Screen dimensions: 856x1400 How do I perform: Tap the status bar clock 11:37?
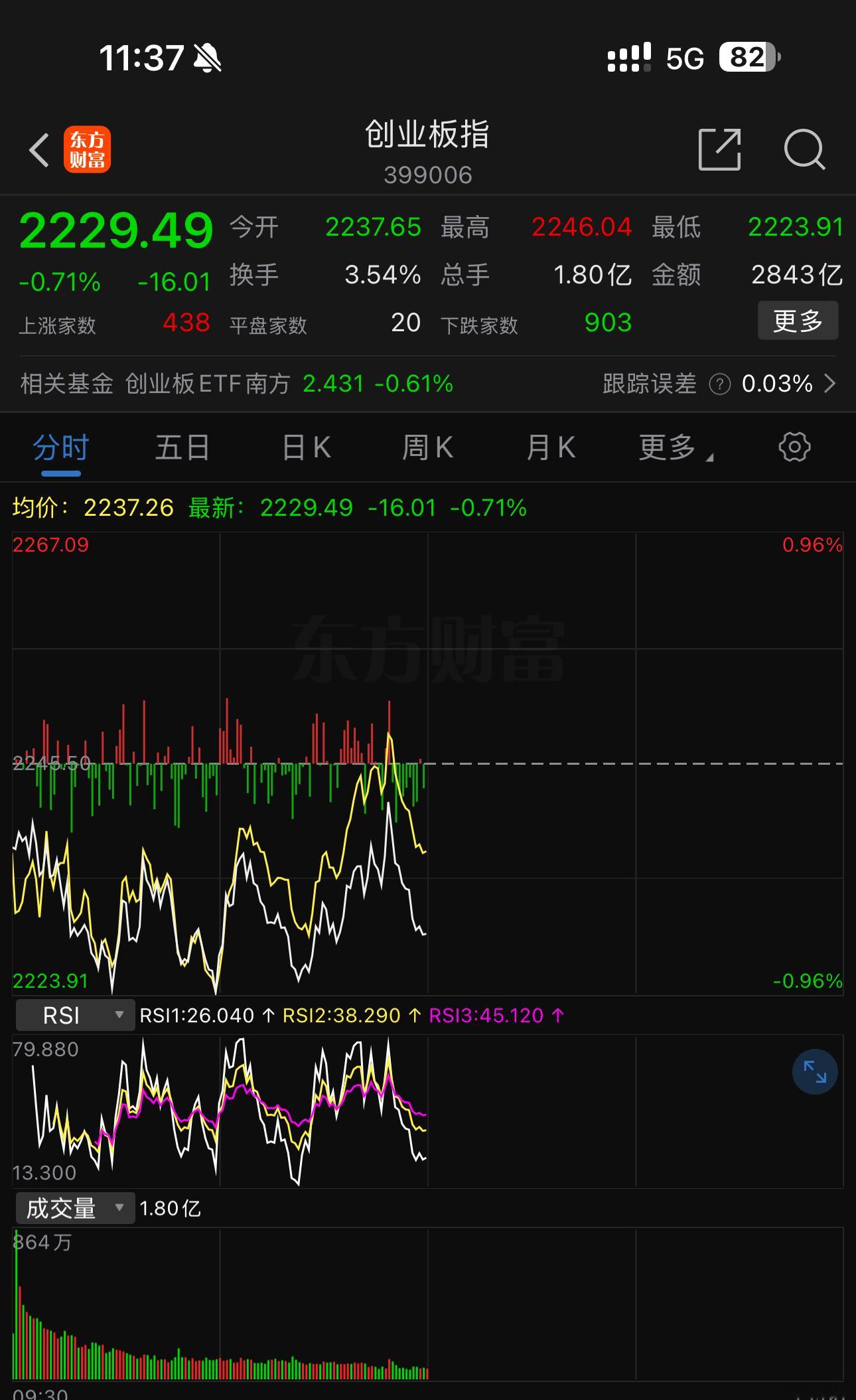(x=141, y=58)
